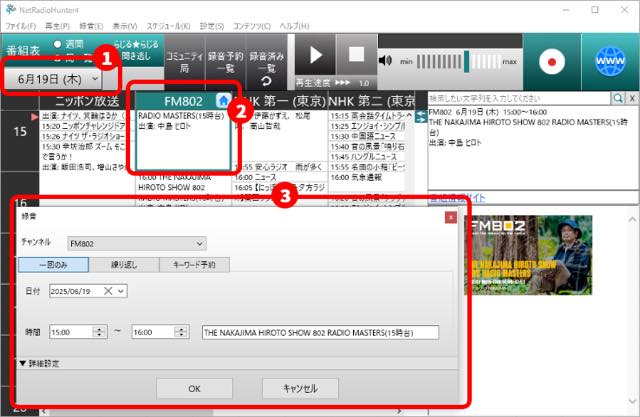Click the home icon on FM802 header
640x417 pixels.
(x=223, y=100)
